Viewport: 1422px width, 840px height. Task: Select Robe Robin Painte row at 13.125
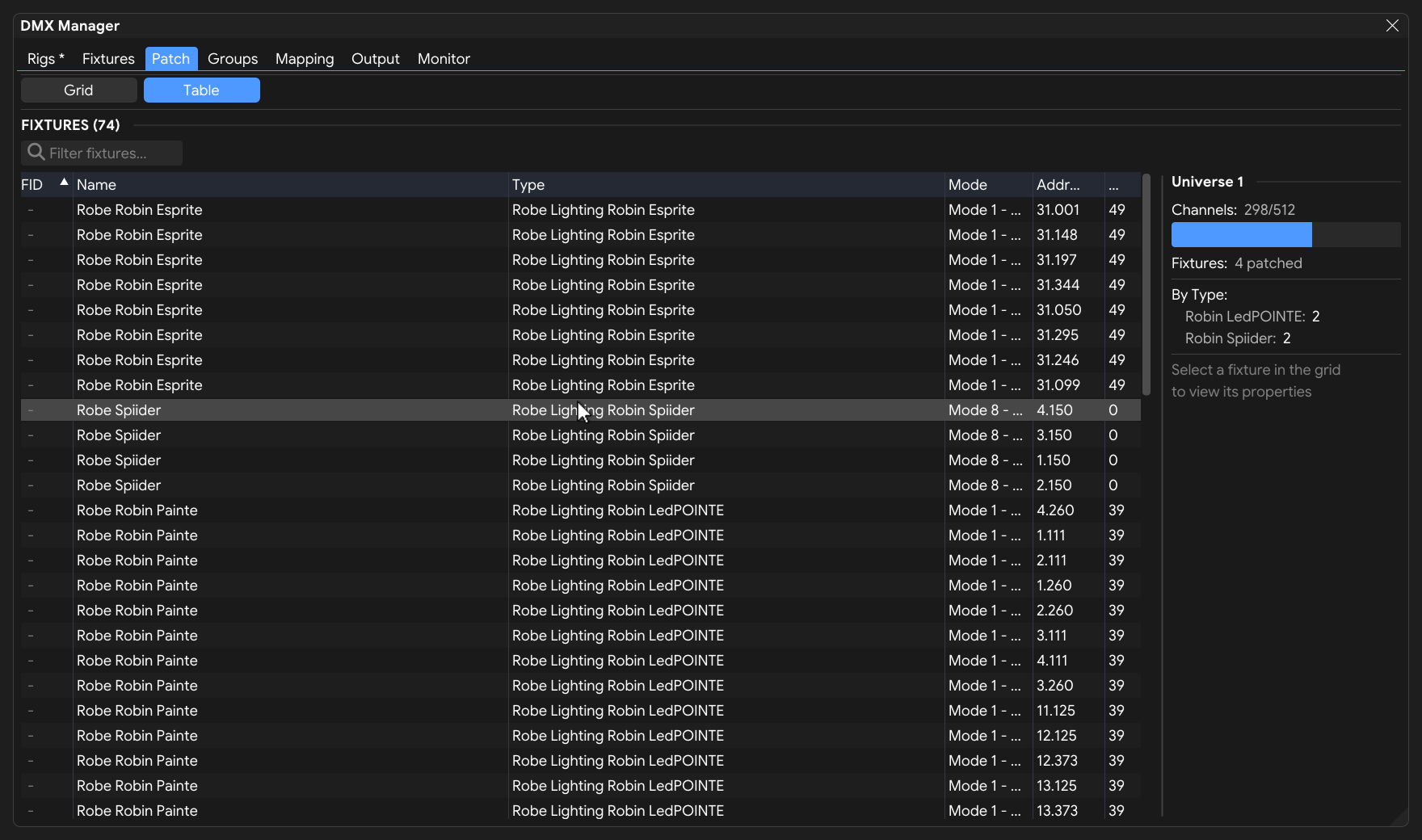(x=580, y=786)
